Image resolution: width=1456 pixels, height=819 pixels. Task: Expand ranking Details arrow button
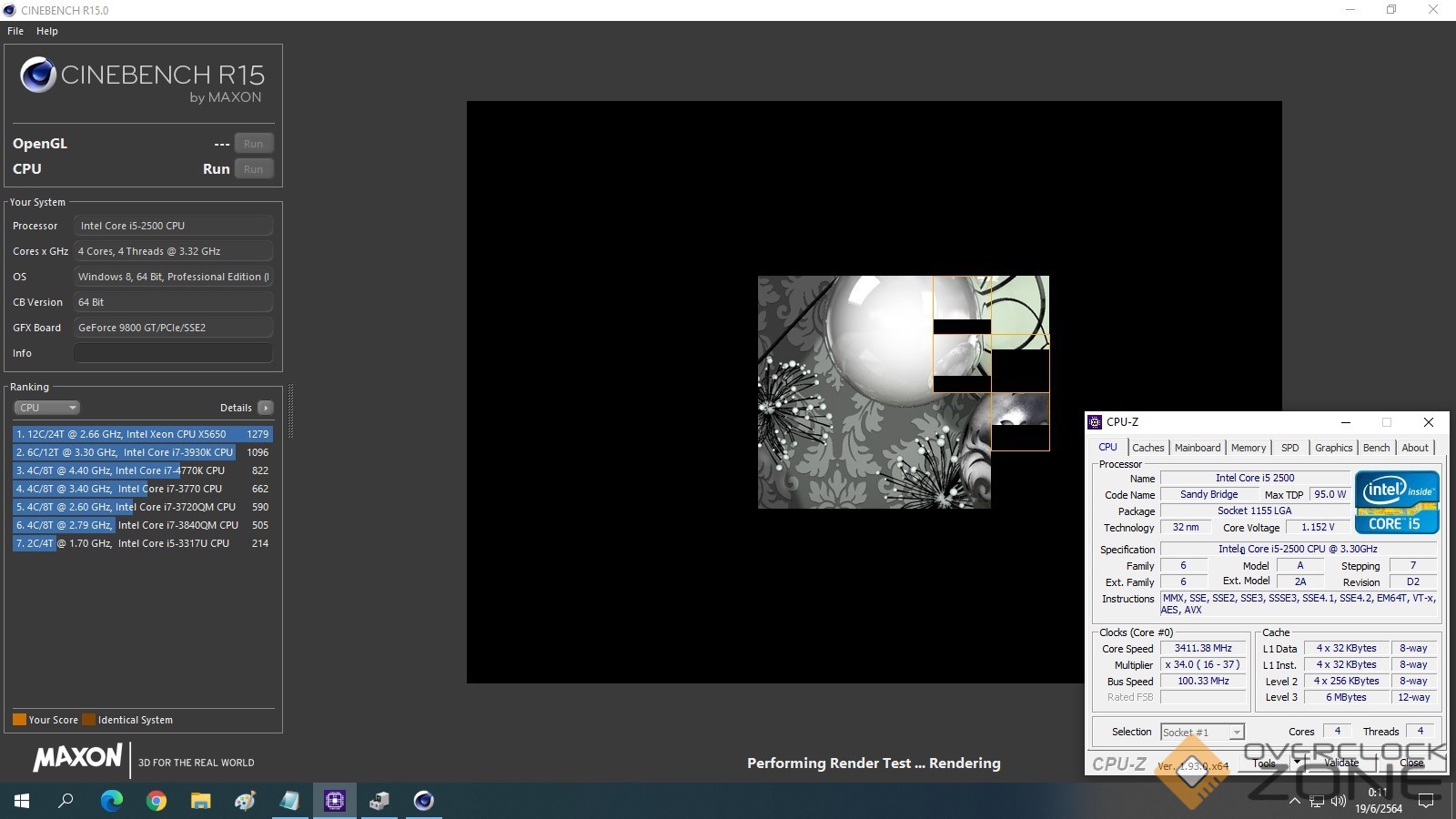click(266, 408)
